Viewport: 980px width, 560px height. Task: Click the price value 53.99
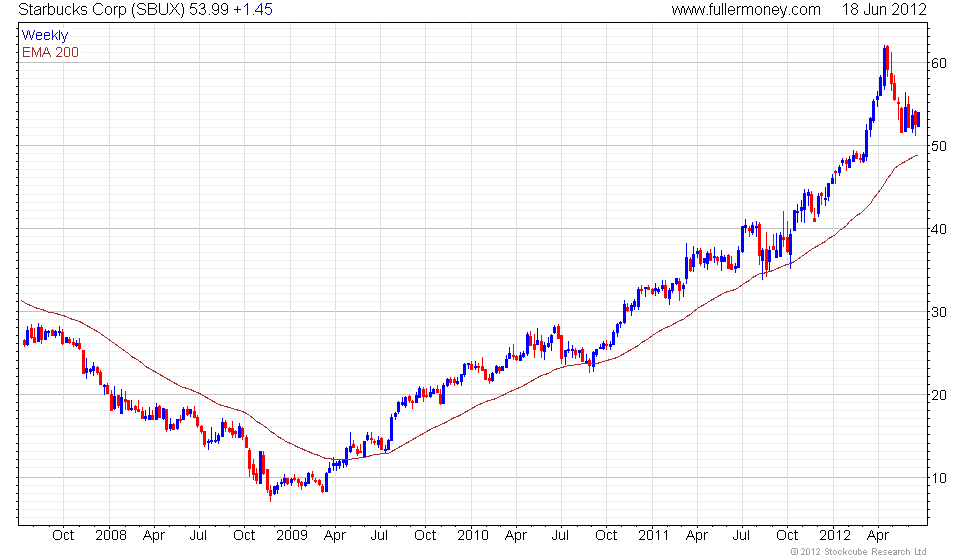click(x=209, y=9)
